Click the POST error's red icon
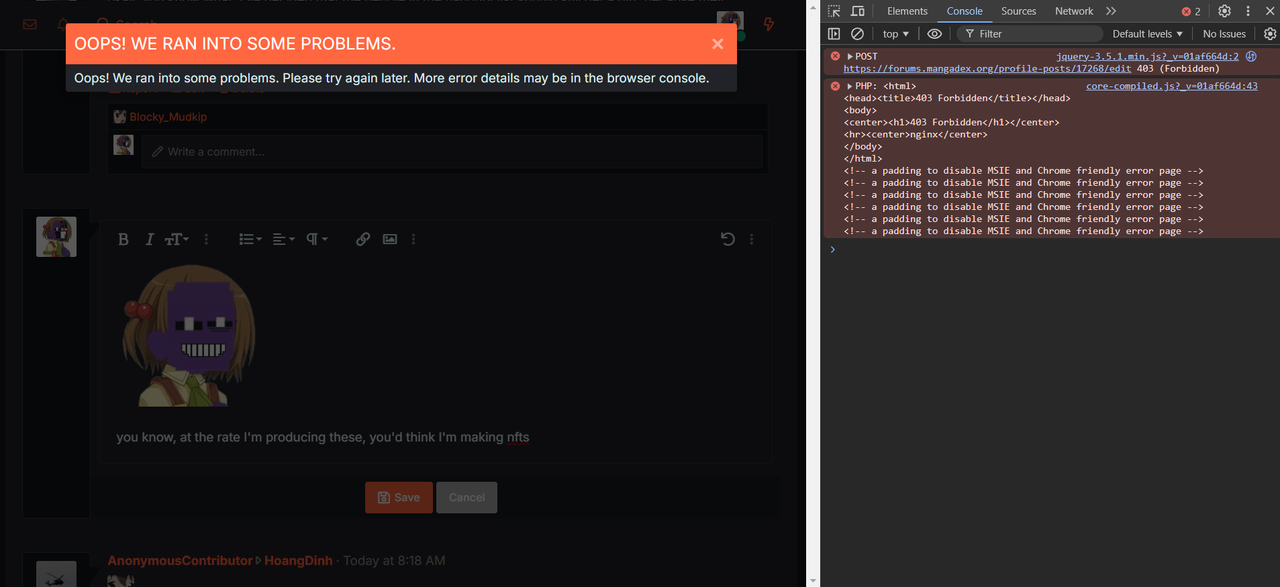Image resolution: width=1280 pixels, height=587 pixels. [x=835, y=57]
